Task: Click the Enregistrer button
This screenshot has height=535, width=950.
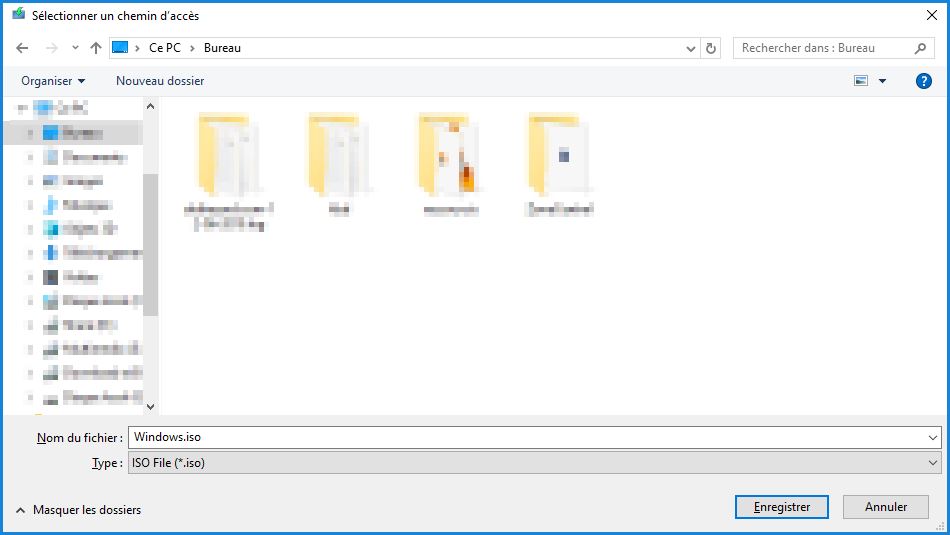Action: [781, 507]
